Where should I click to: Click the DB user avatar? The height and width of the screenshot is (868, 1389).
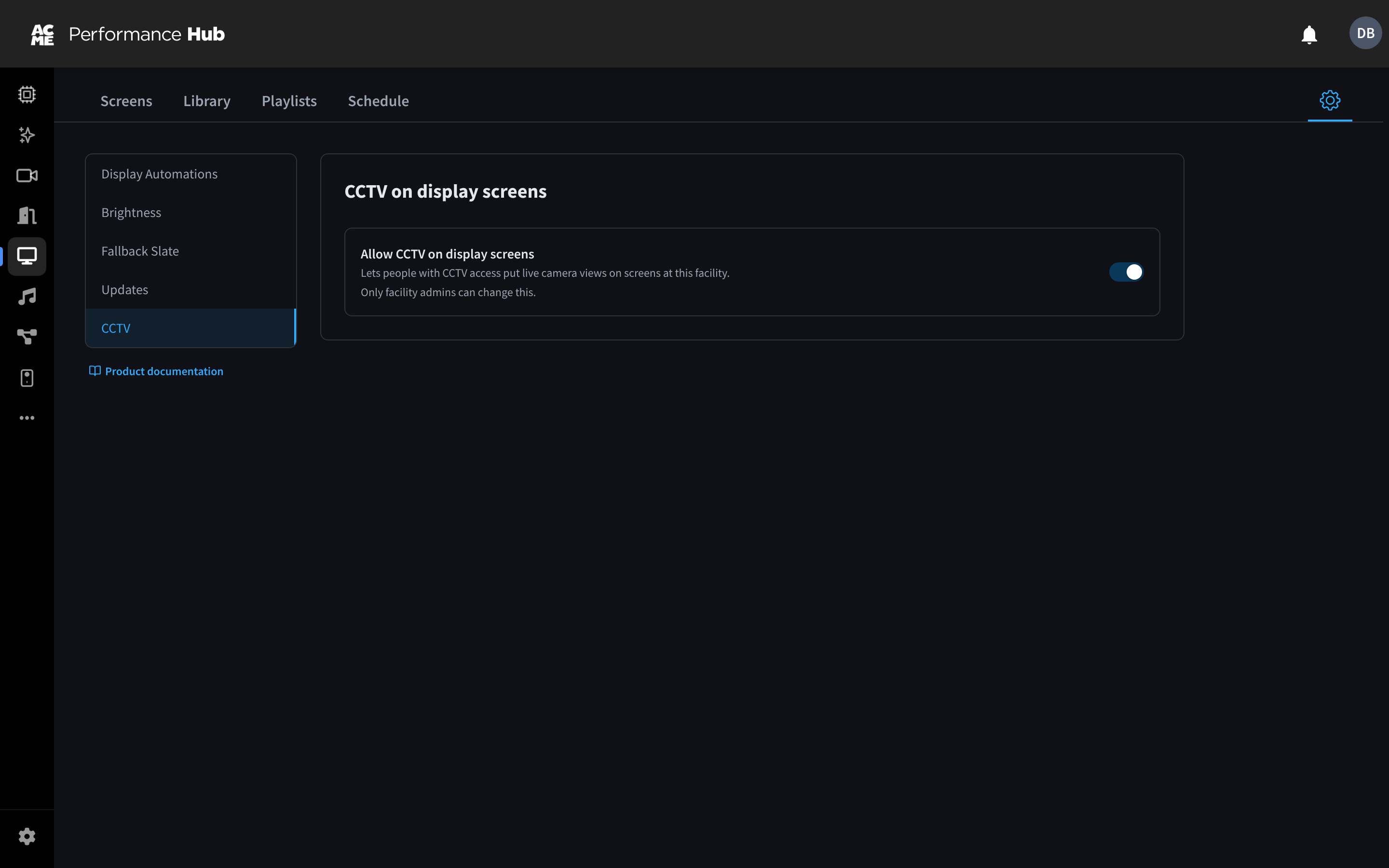[x=1365, y=33]
